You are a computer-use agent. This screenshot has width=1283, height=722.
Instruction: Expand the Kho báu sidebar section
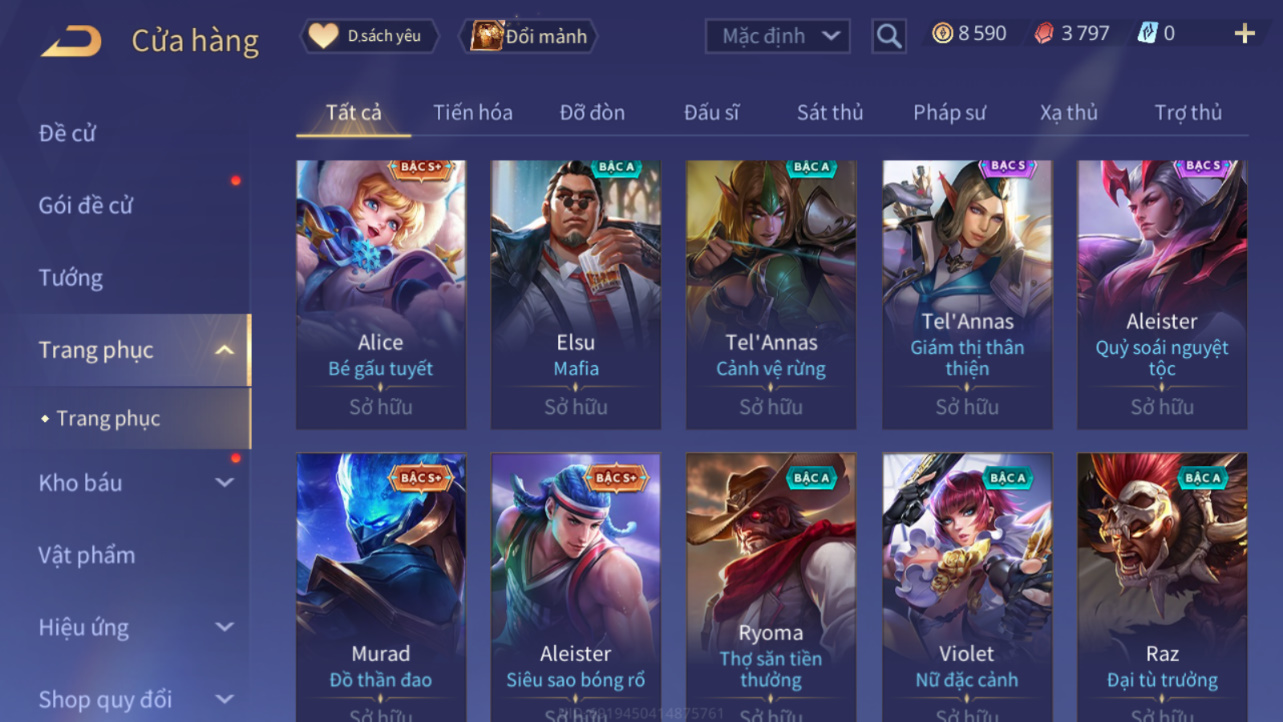tap(225, 482)
